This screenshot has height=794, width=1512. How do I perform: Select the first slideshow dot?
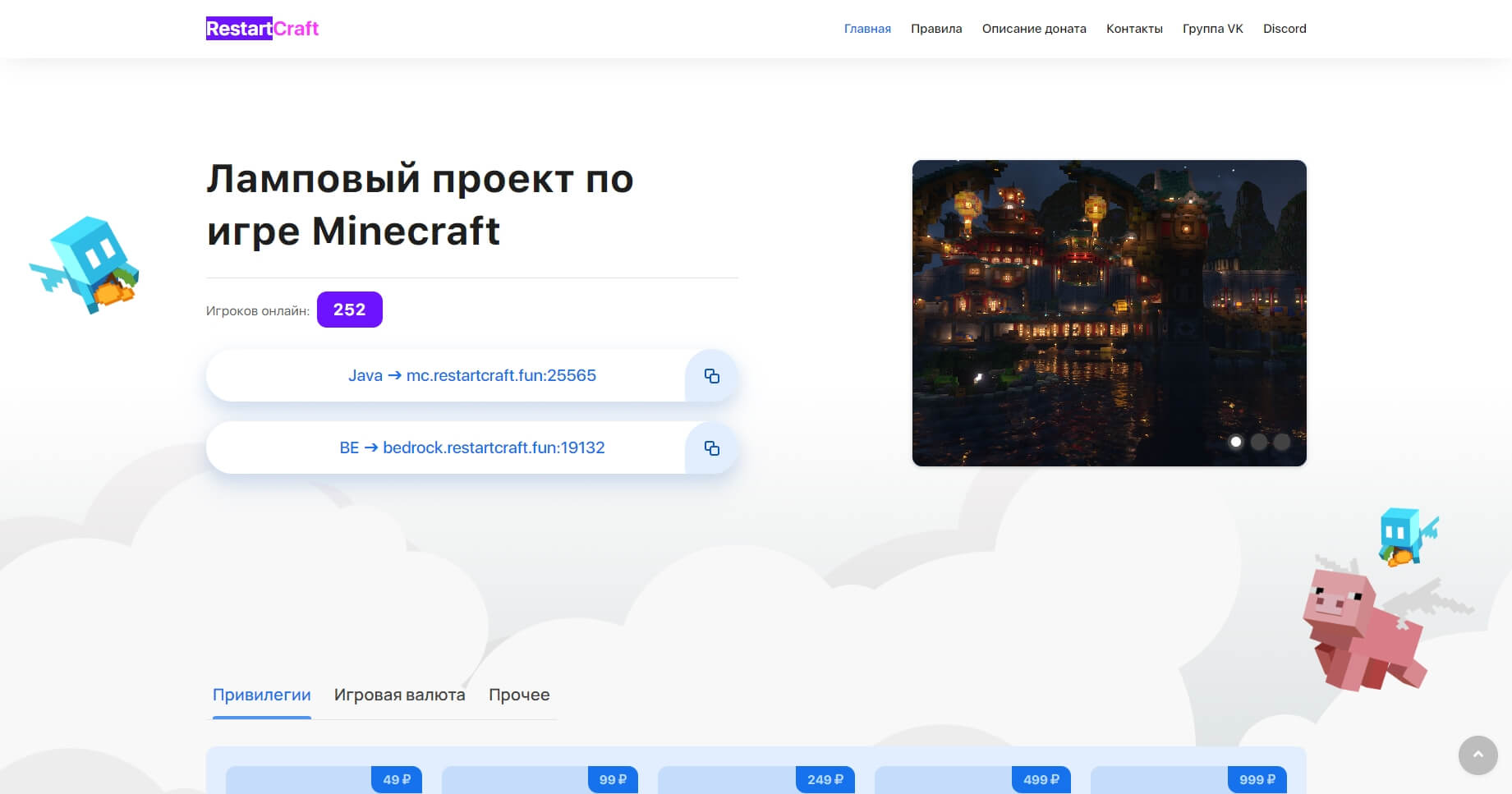point(1235,442)
